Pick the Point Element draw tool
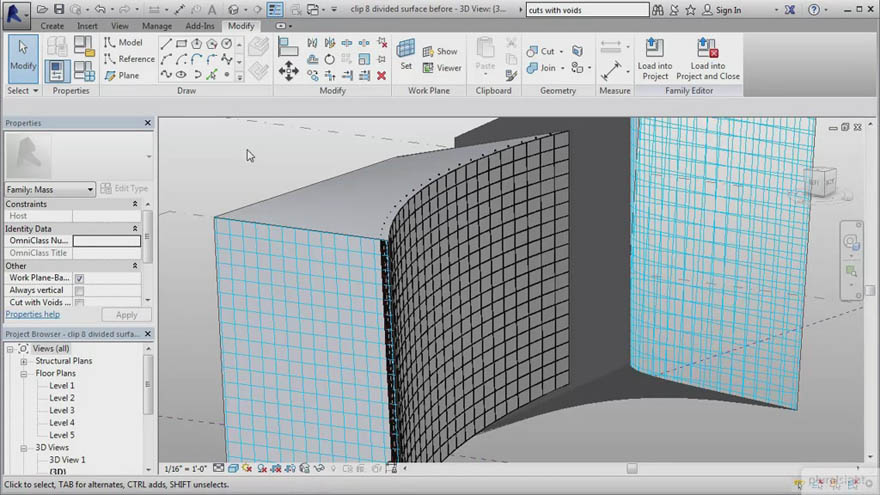 227,74
